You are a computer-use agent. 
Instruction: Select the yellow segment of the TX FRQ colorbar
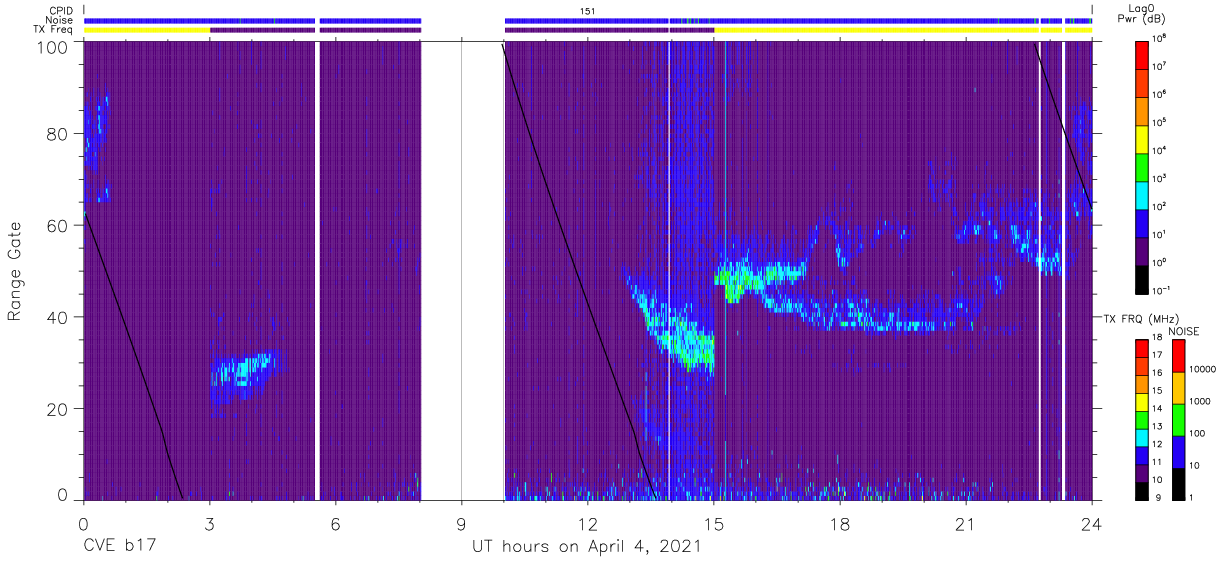1142,402
